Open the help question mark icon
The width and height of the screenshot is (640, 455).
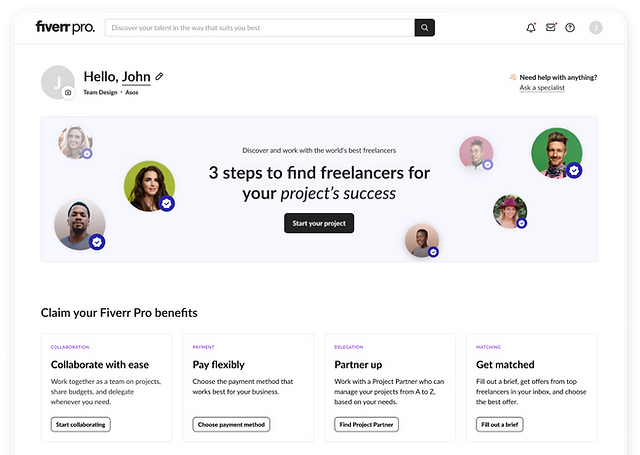[x=570, y=27]
